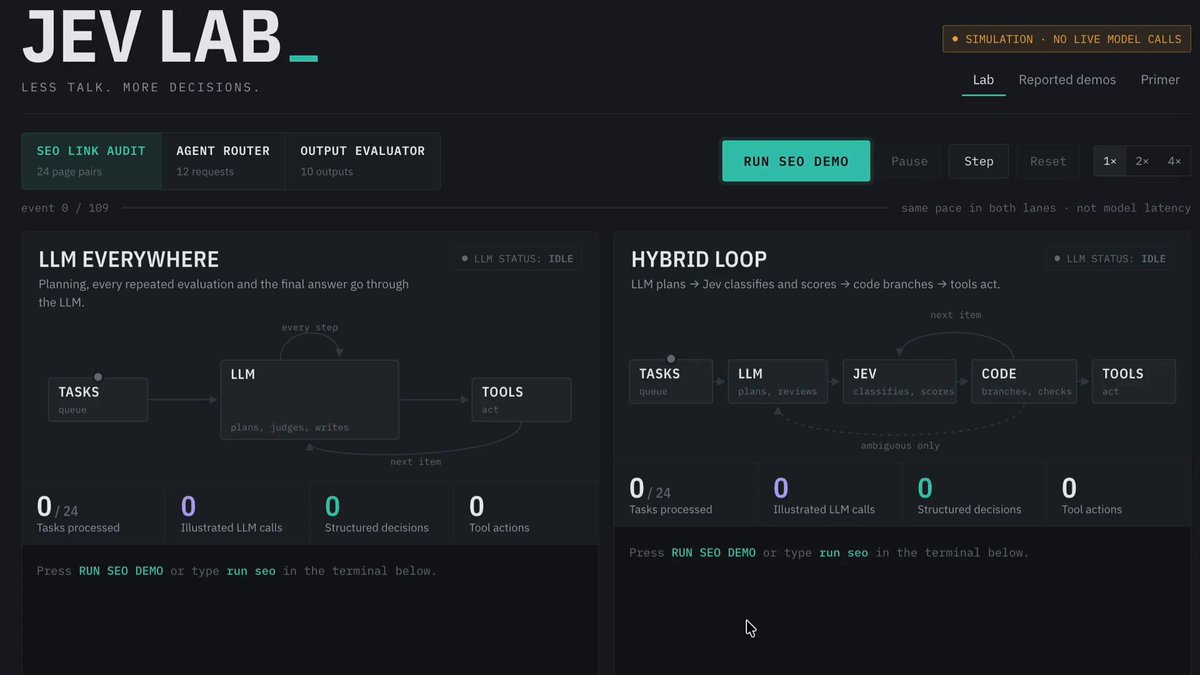1200x675 pixels.
Task: Go to the Lab nav tab
Action: 984,80
